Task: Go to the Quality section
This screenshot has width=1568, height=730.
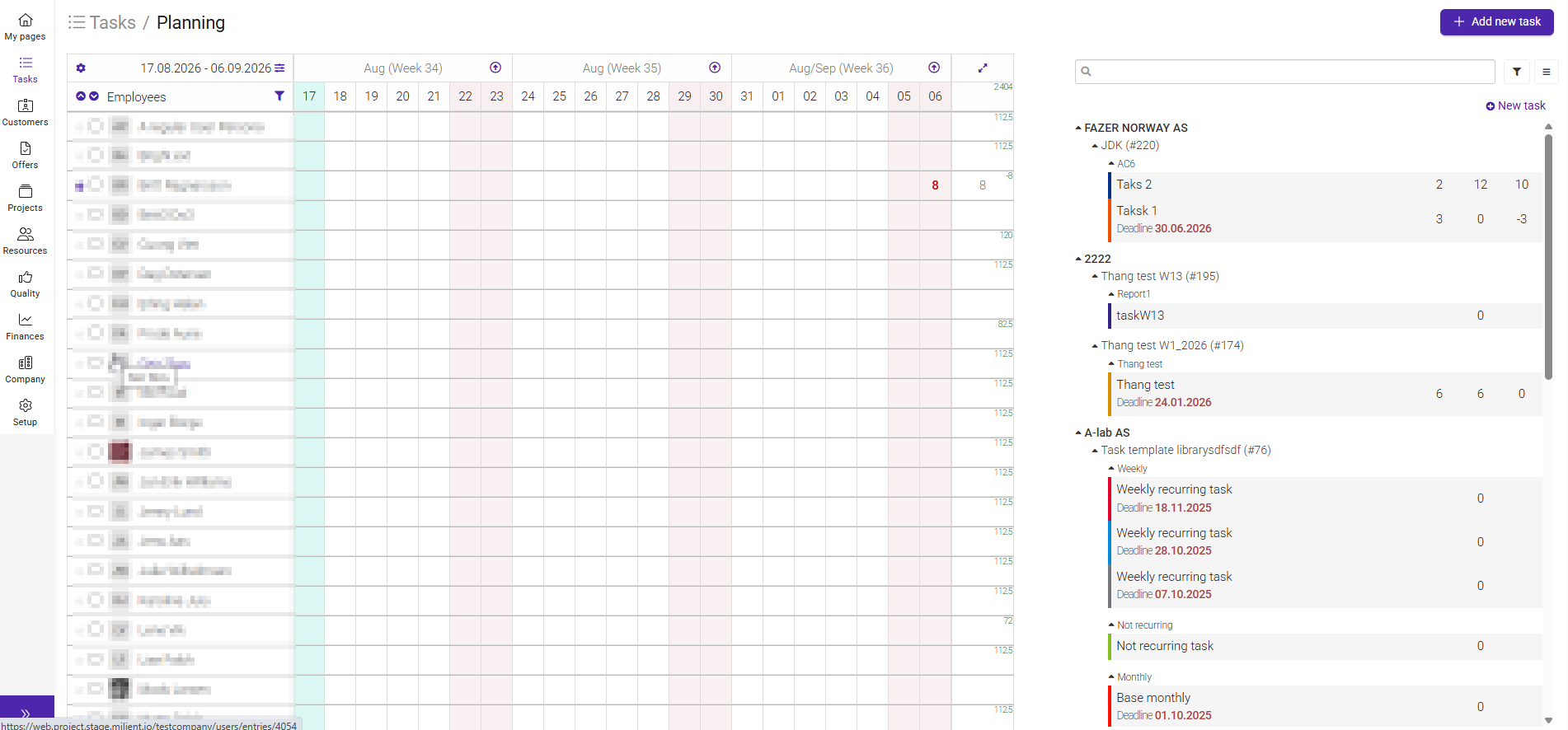Action: (25, 283)
